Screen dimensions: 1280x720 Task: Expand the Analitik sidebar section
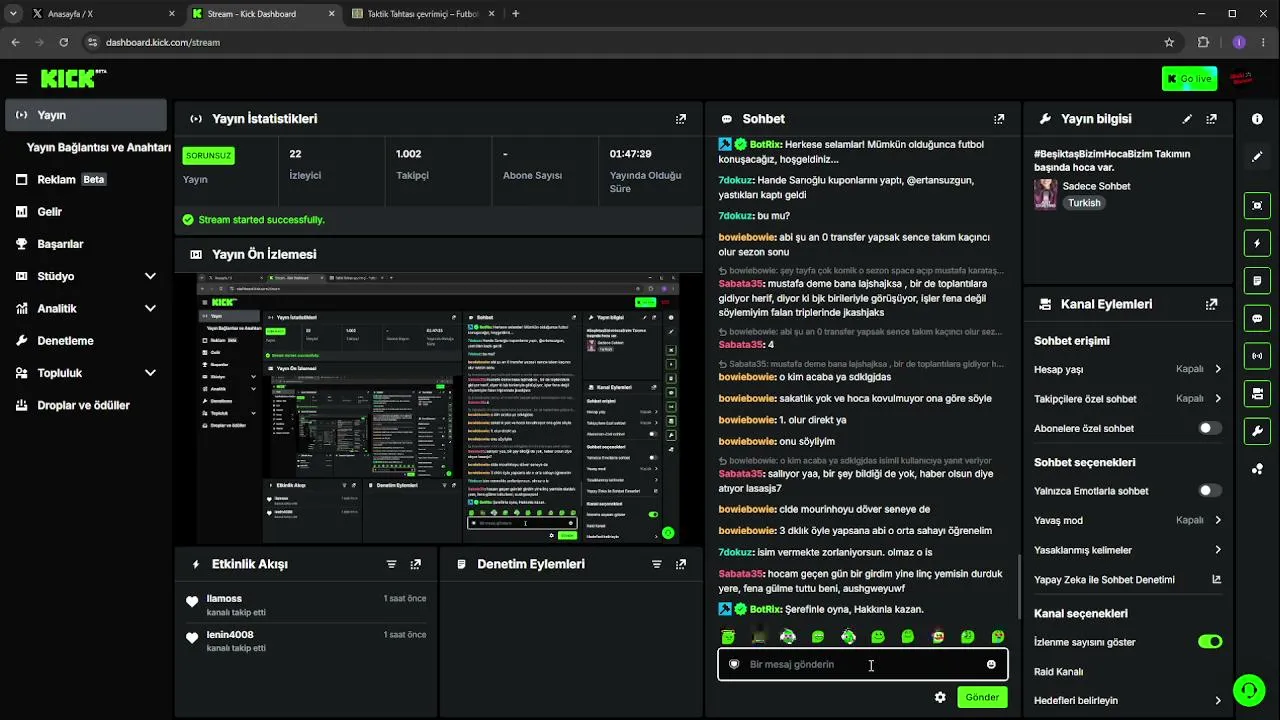coord(150,309)
